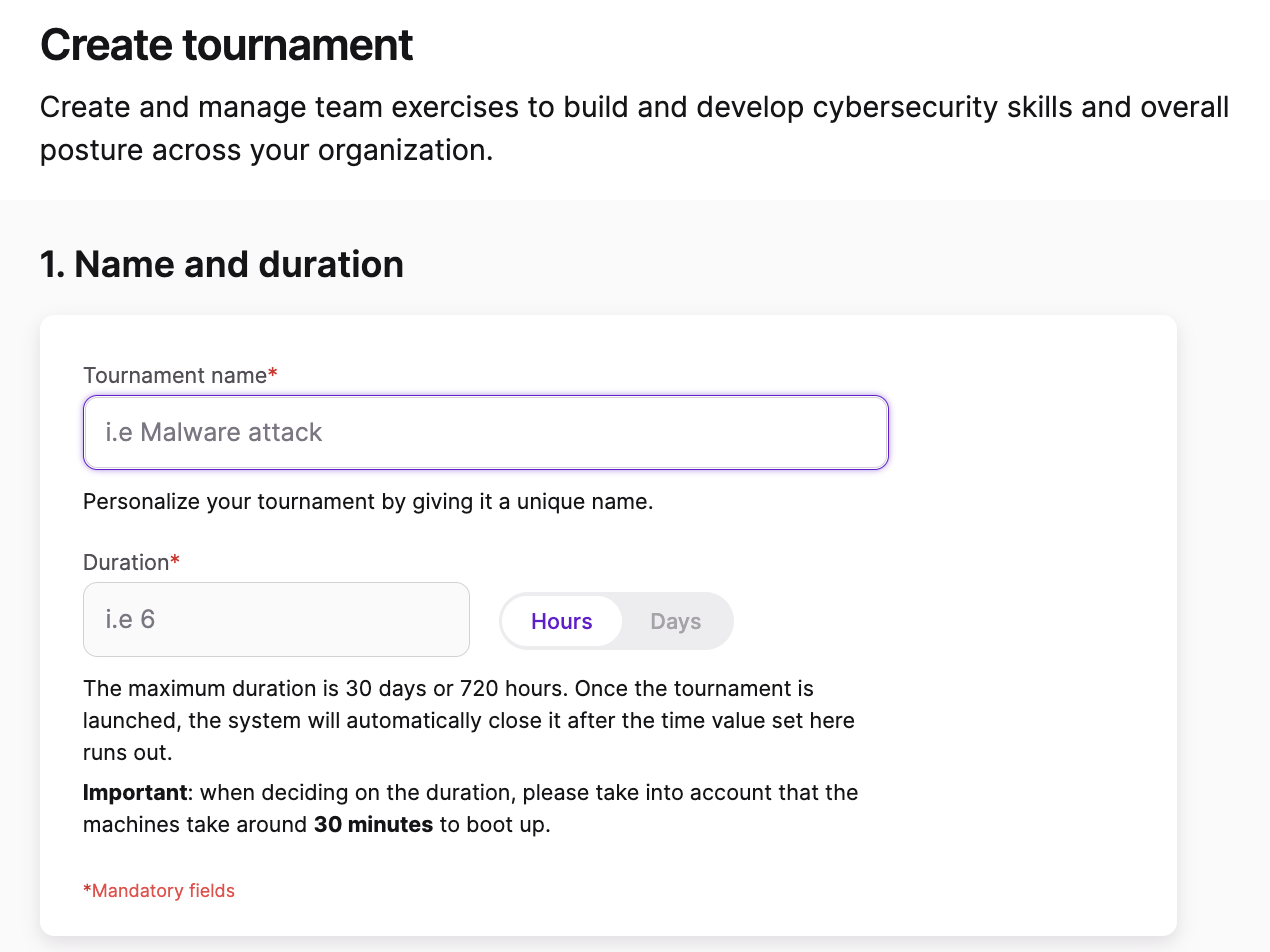The width and height of the screenshot is (1270, 952).
Task: Focus the Tournament name input field
Action: (485, 432)
